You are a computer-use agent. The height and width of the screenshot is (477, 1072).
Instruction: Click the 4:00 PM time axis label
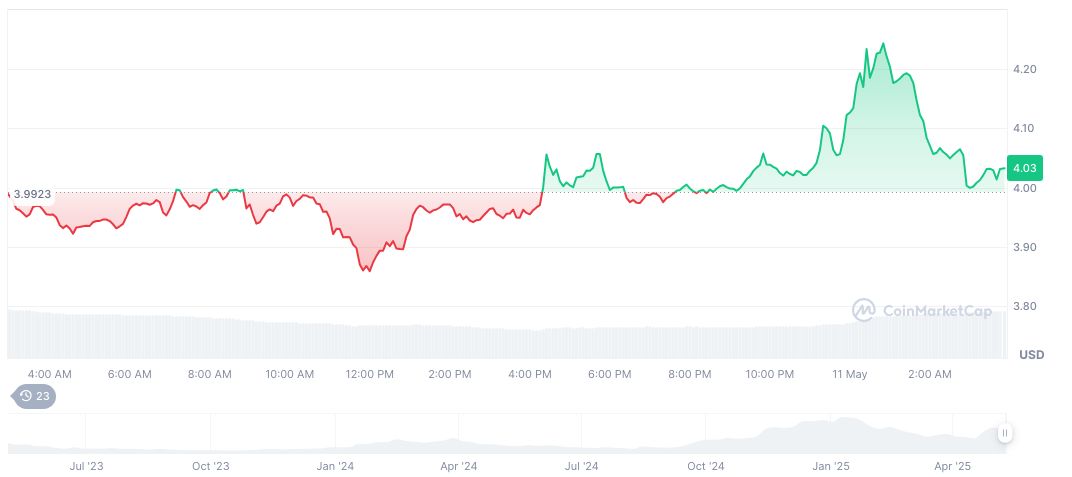pos(530,374)
